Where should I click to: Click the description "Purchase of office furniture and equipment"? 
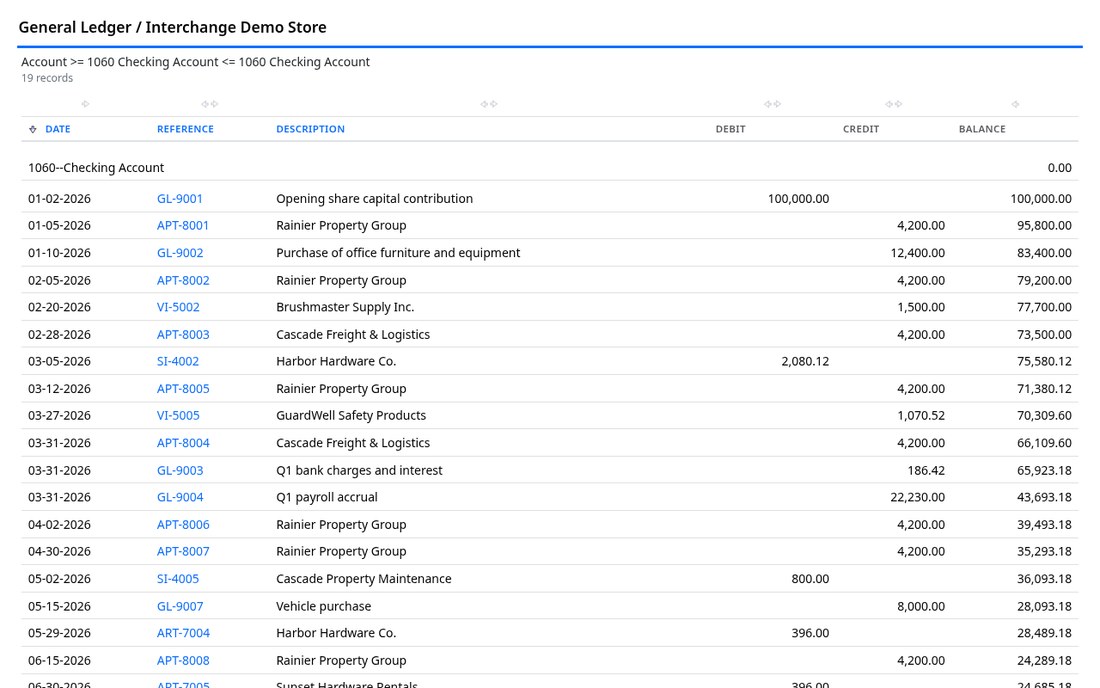click(398, 252)
